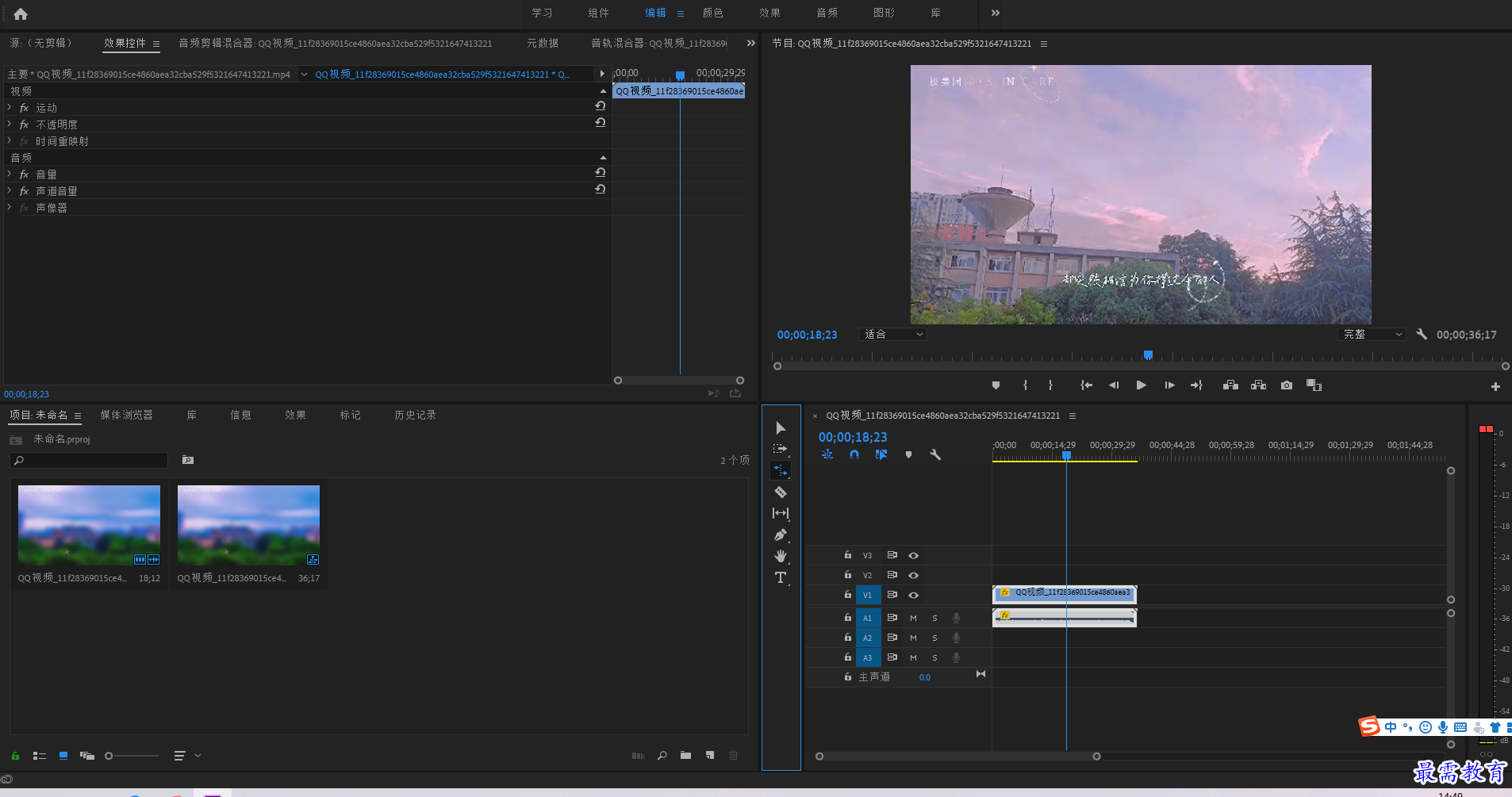Reset the 声道音量 effect
This screenshot has width=1512, height=797.
tap(601, 189)
